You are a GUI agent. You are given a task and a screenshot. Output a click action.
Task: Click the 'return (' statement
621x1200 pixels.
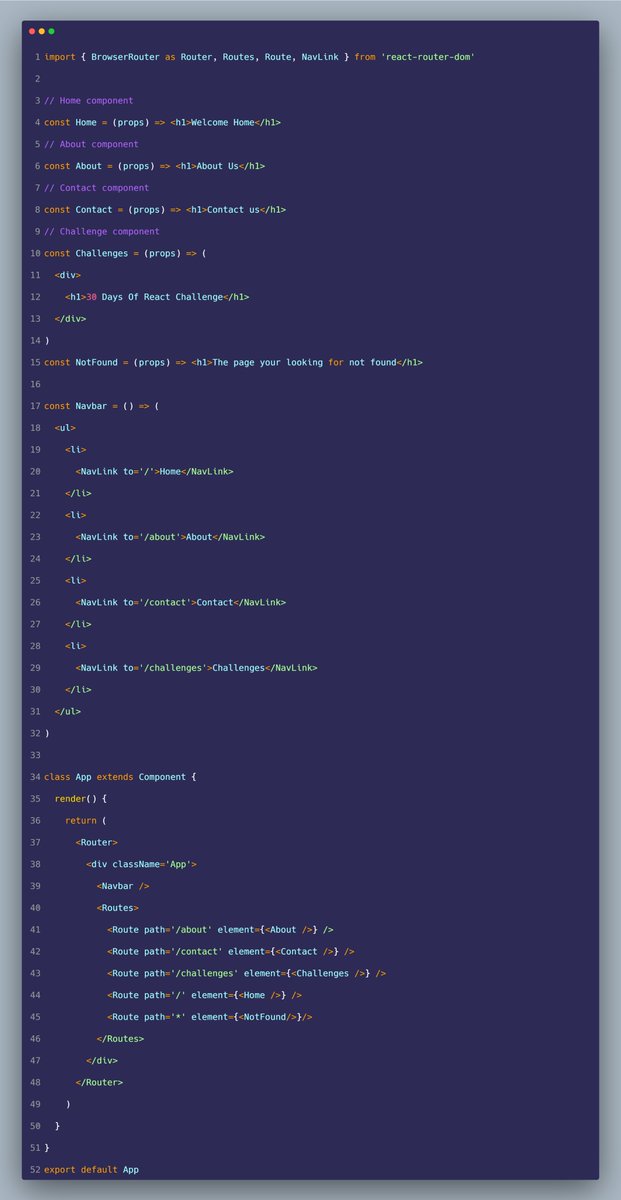tap(86, 820)
